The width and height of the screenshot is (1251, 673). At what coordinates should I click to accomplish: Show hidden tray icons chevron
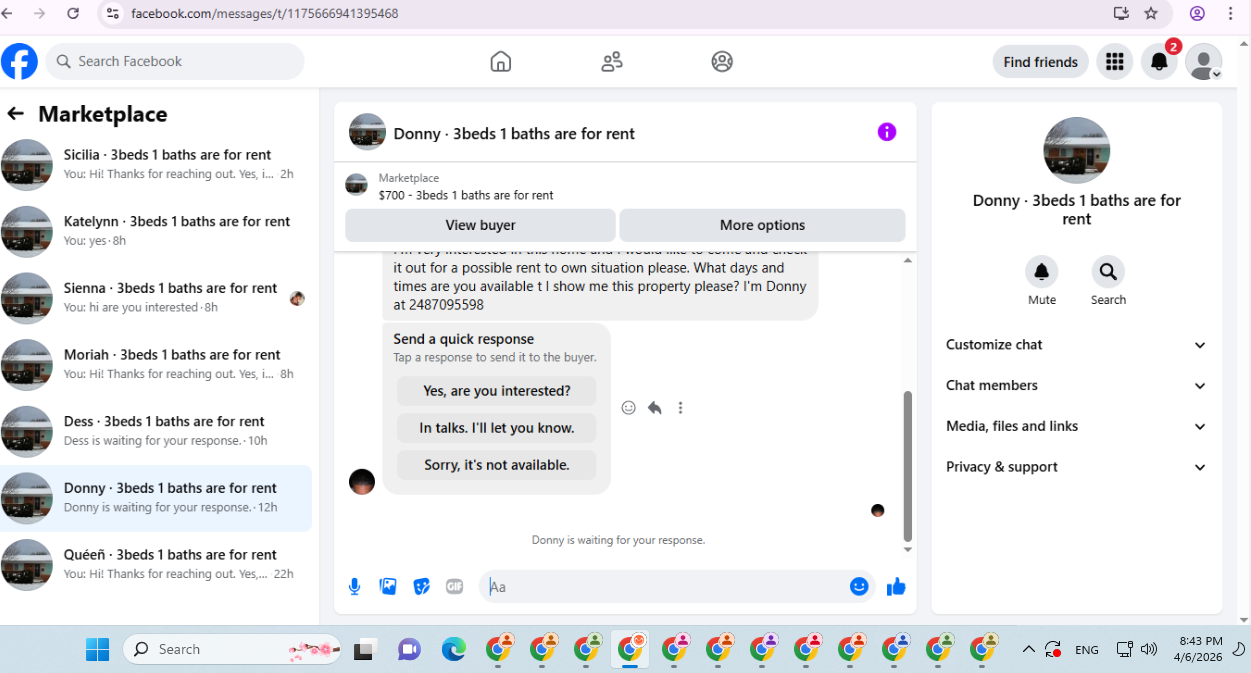pyautogui.click(x=1028, y=649)
